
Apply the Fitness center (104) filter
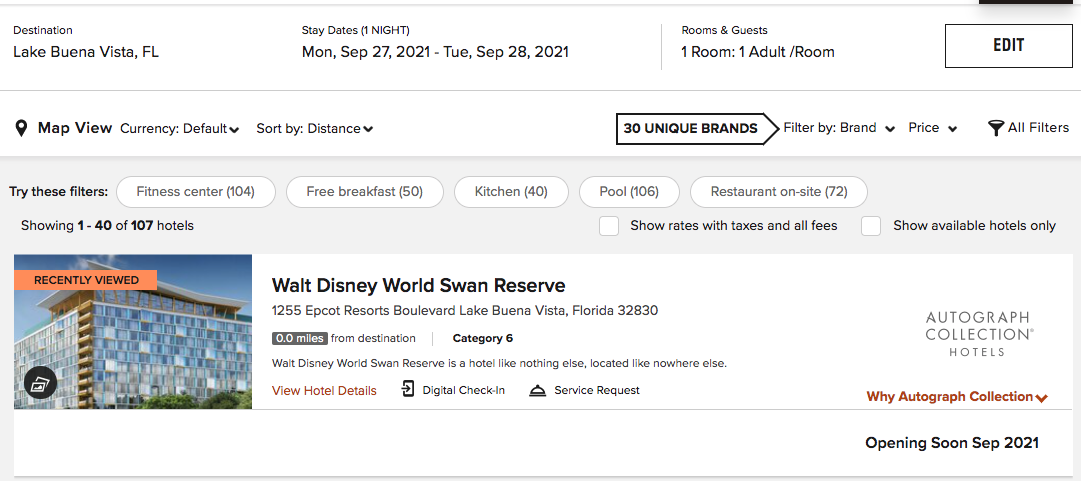[196, 192]
